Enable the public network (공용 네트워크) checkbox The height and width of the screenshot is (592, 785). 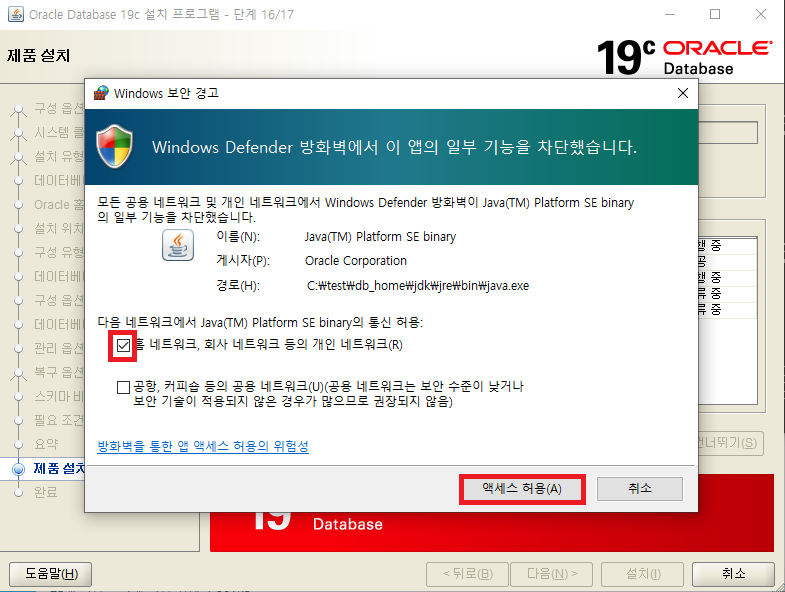123,387
